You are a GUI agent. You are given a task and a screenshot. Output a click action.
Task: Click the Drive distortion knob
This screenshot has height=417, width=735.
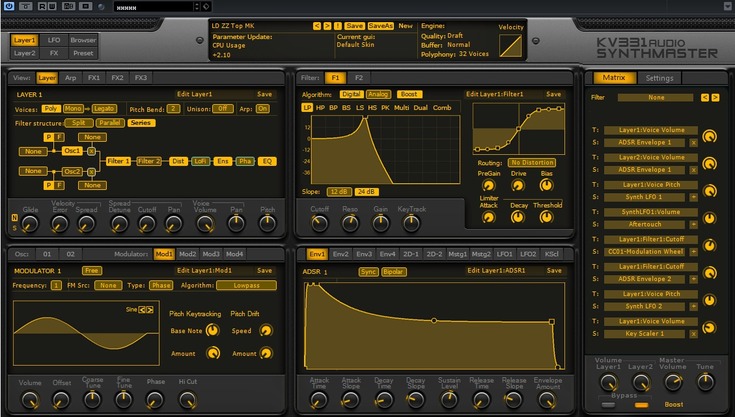point(518,186)
